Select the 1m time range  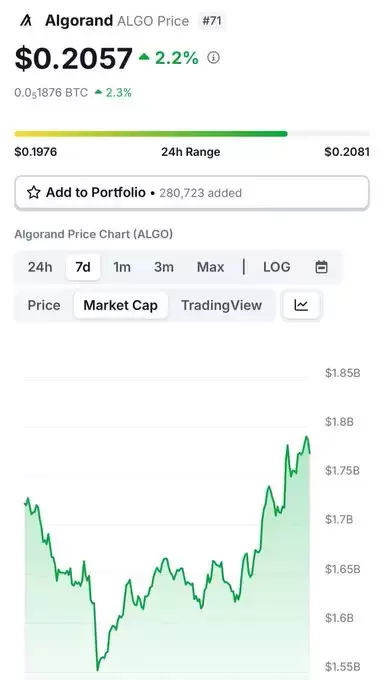click(121, 267)
